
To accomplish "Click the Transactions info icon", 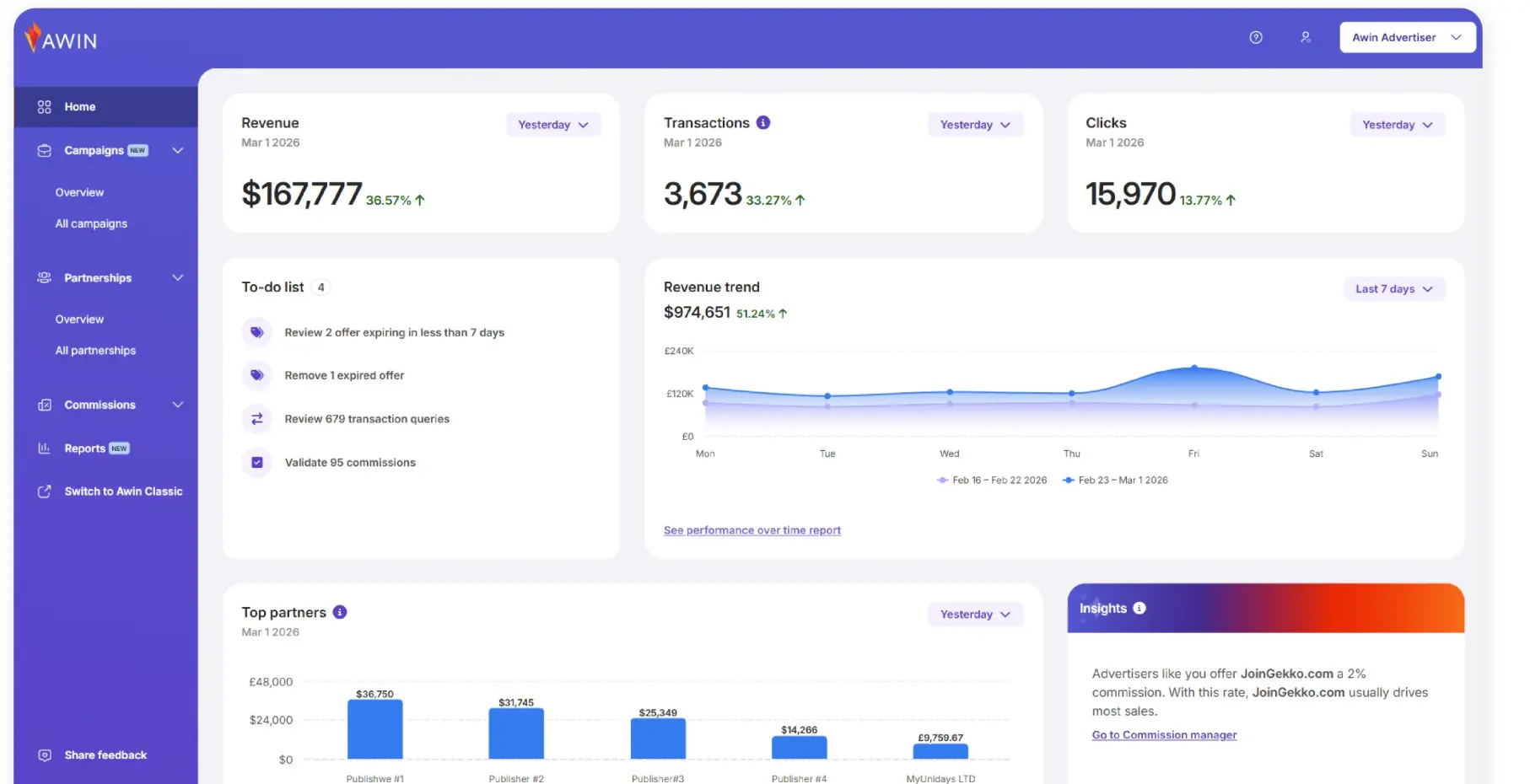I will tap(763, 122).
